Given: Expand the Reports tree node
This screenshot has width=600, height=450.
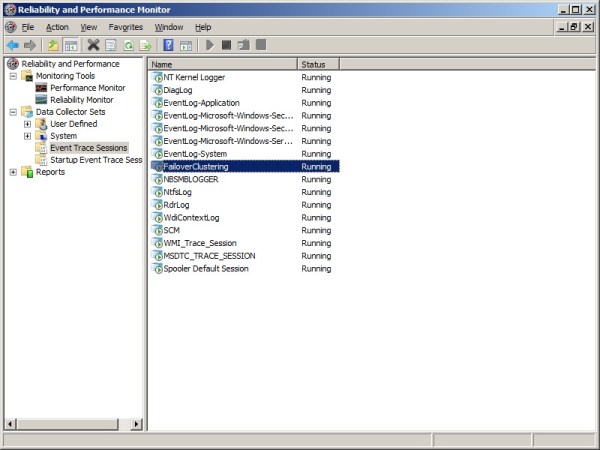Looking at the screenshot, I should click(x=13, y=172).
